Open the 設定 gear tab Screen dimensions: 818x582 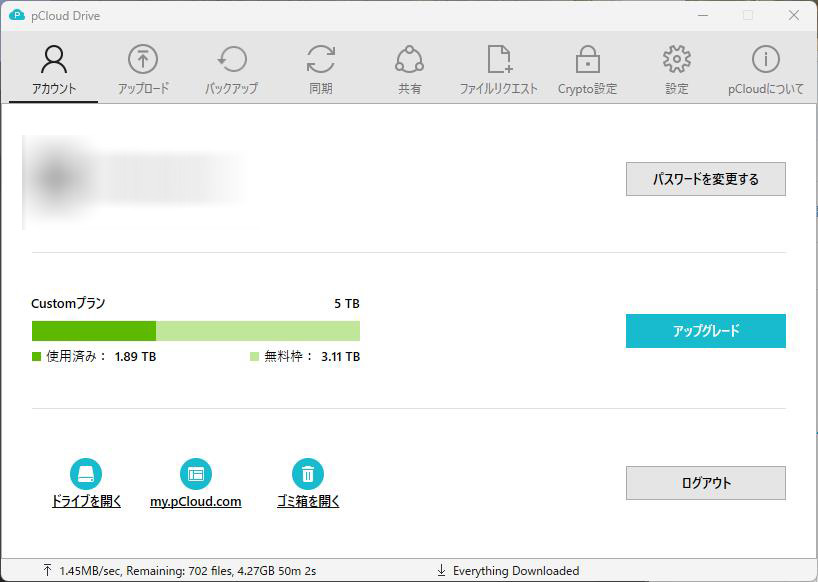tap(677, 69)
